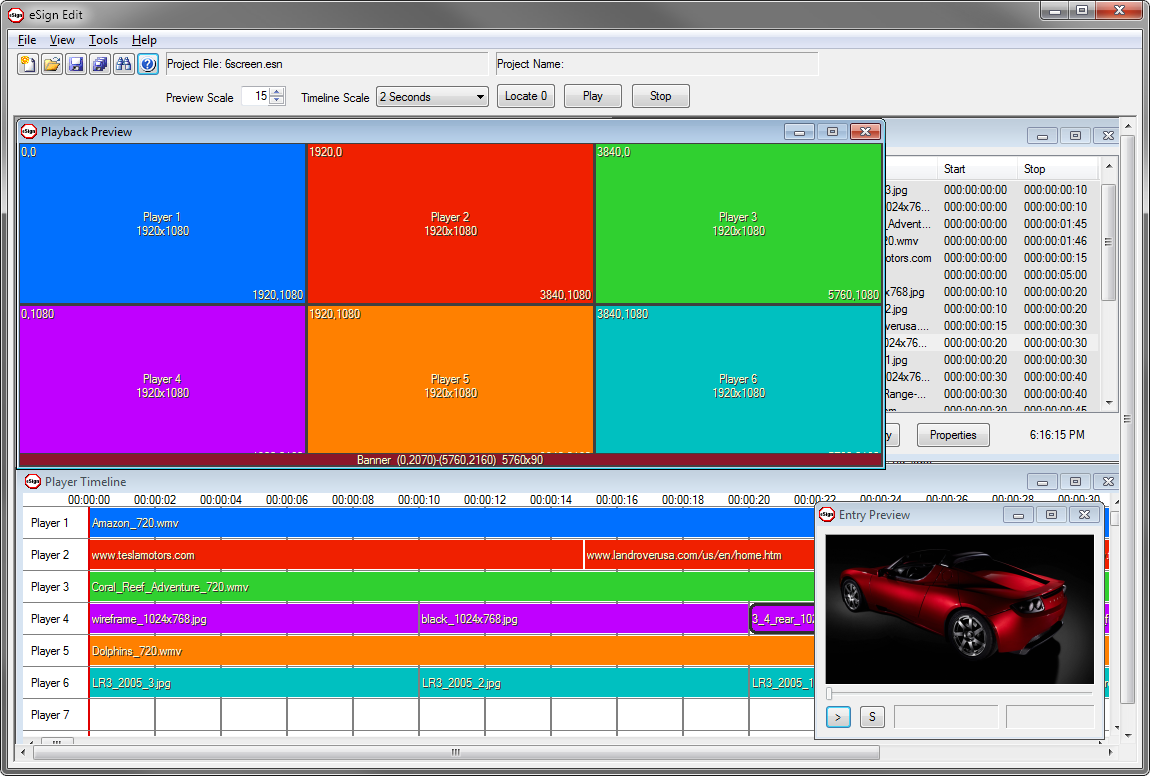Click the New Project toolbar icon

pos(28,65)
